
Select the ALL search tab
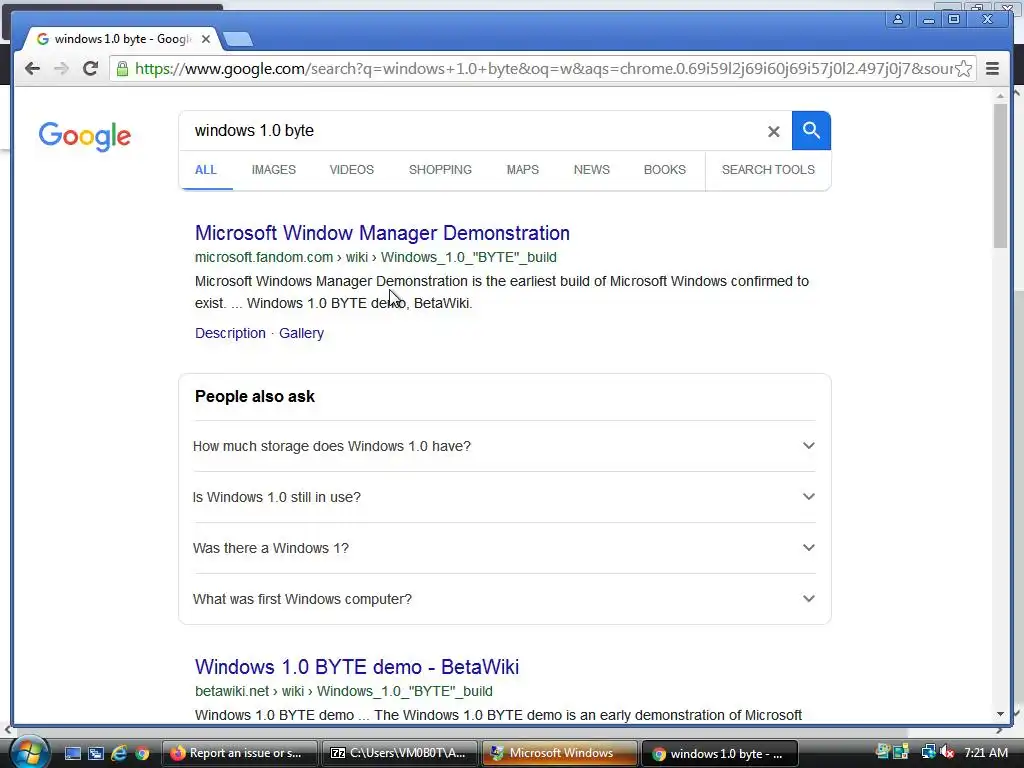point(206,170)
